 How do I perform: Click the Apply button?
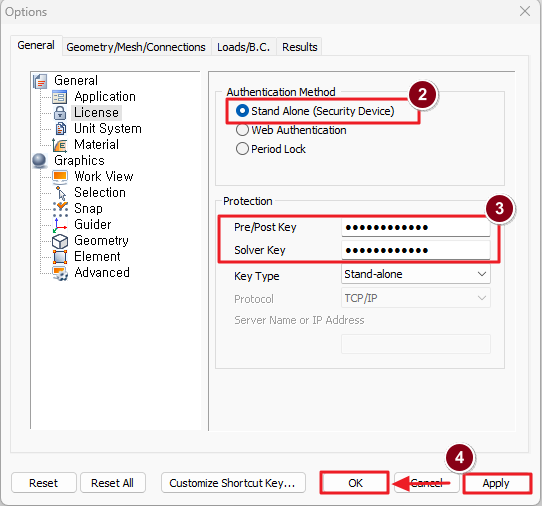click(x=496, y=483)
